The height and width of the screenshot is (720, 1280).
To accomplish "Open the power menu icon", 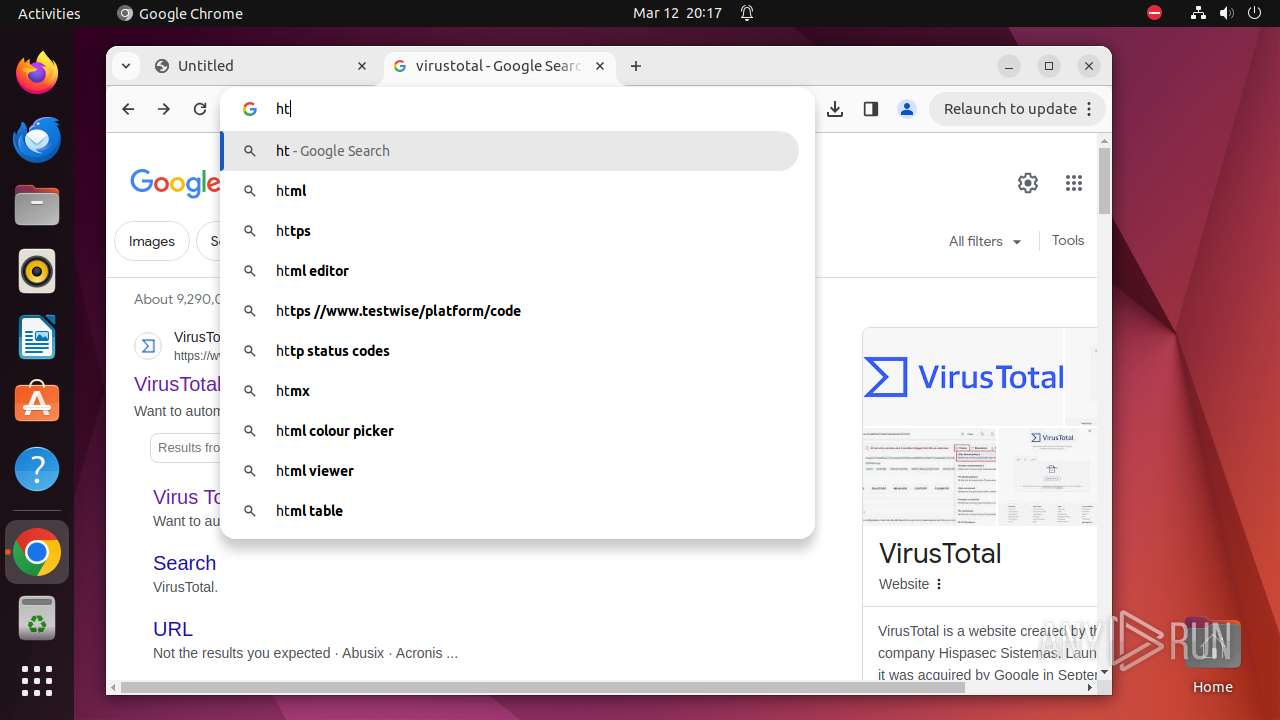I will point(1254,13).
